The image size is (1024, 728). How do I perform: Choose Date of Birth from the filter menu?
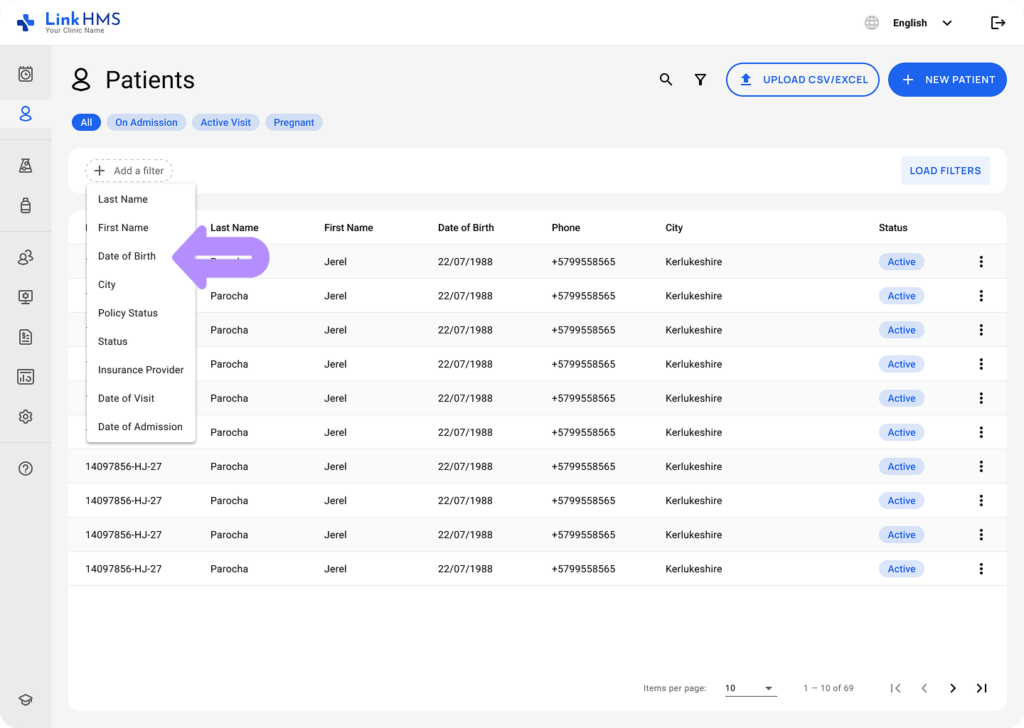click(126, 256)
